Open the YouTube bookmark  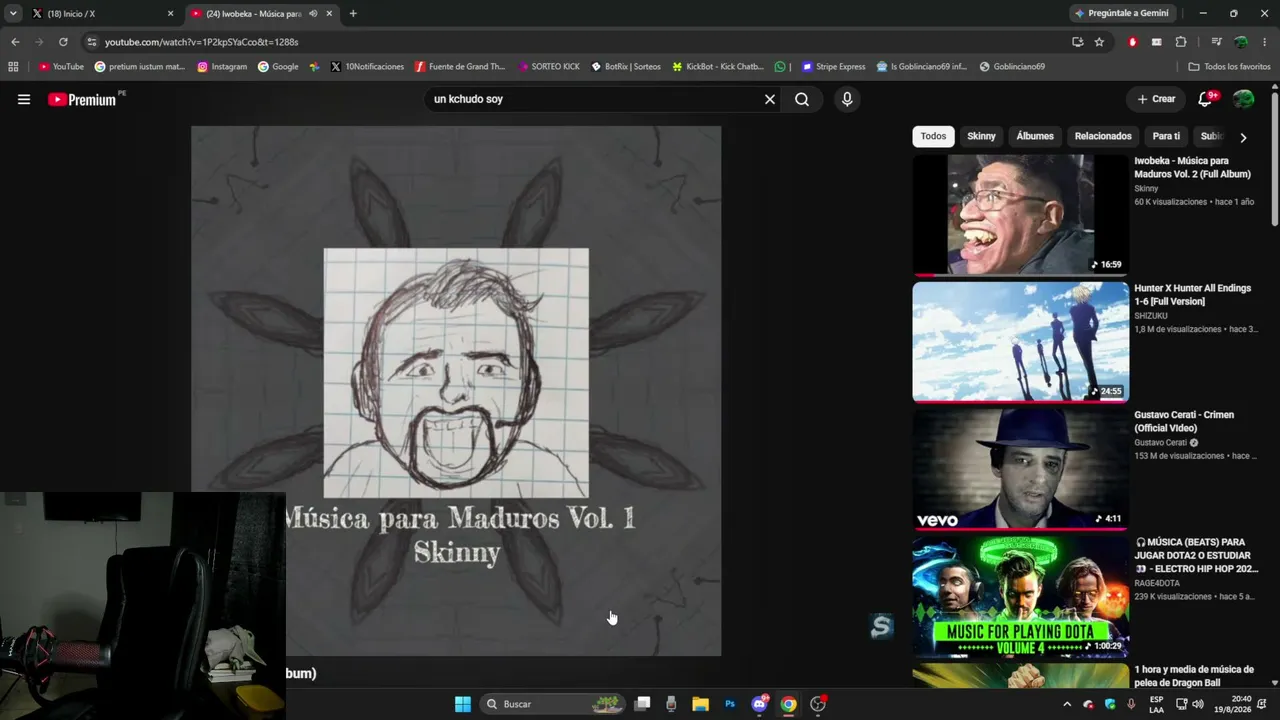coord(61,67)
